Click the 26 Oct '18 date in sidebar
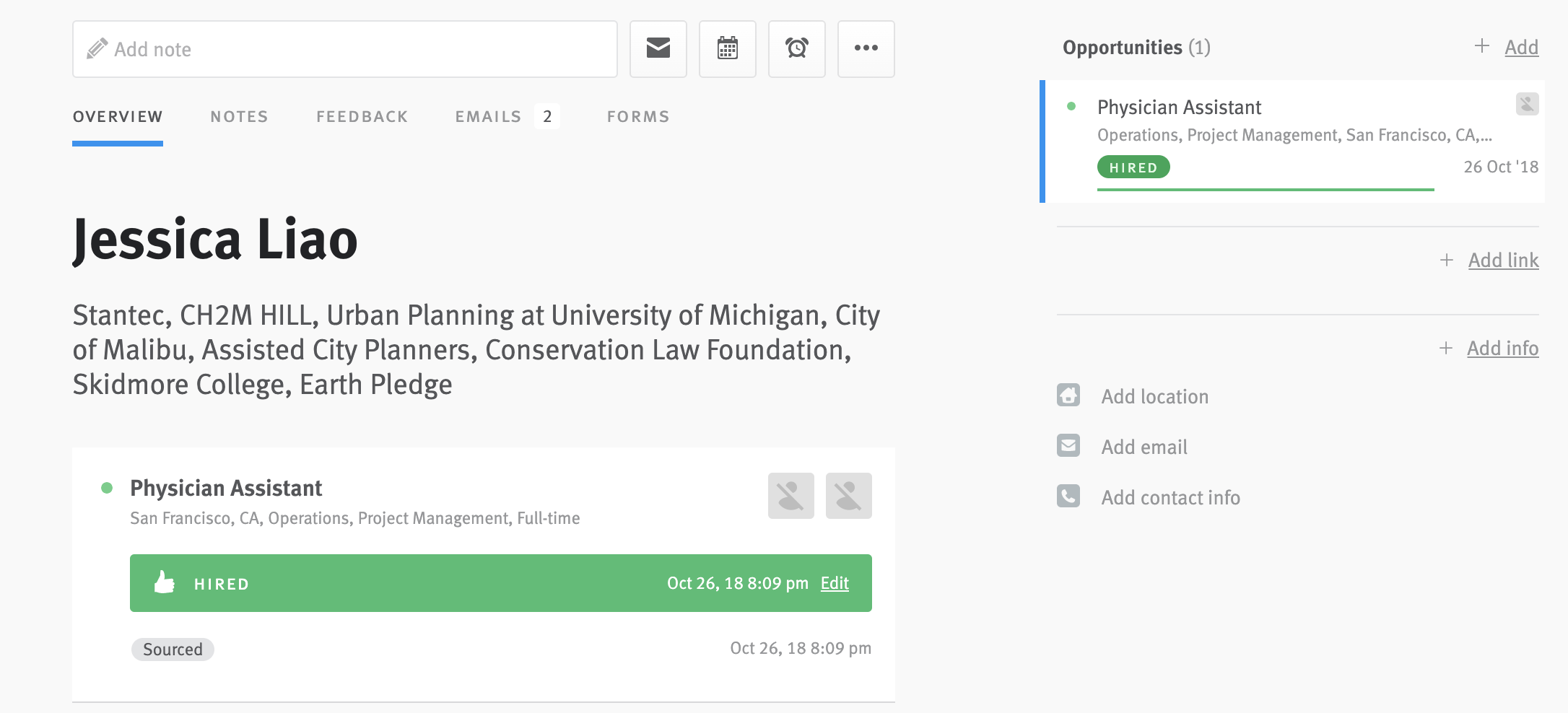 click(1501, 167)
